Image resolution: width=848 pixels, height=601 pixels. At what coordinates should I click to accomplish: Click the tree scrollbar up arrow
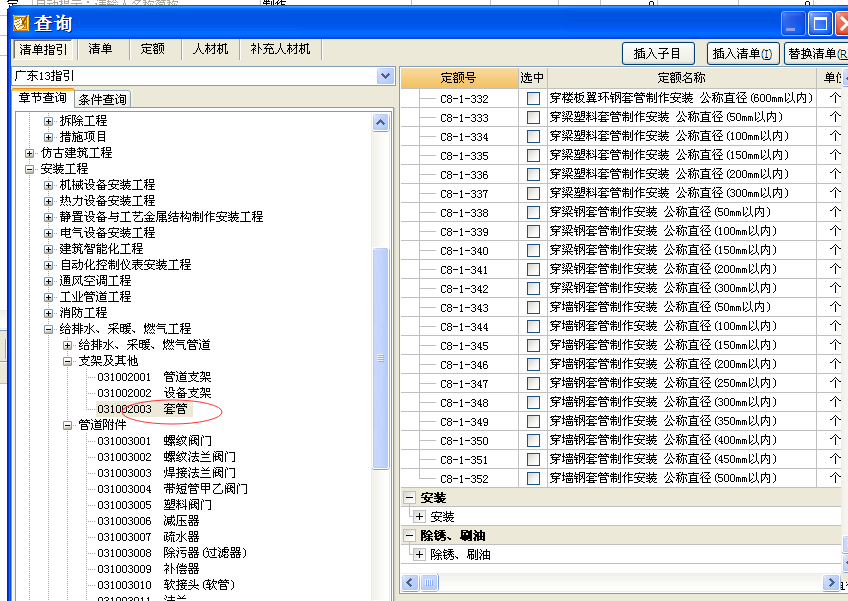(x=381, y=123)
